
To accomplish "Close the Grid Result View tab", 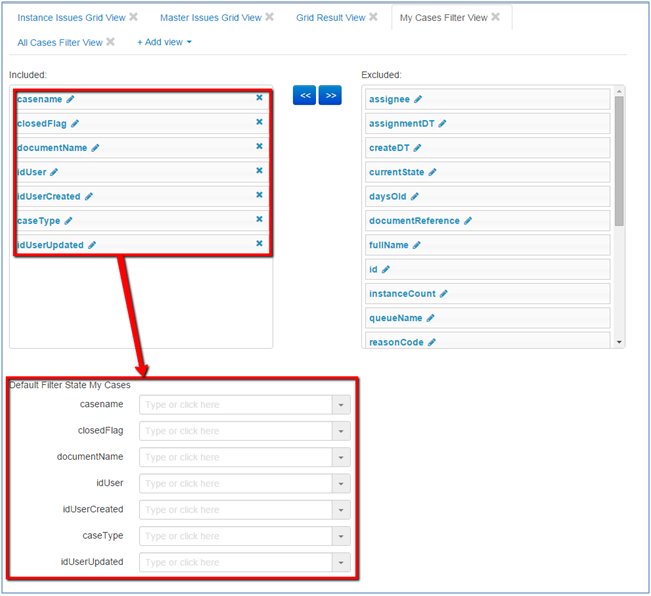I will pyautogui.click(x=373, y=17).
